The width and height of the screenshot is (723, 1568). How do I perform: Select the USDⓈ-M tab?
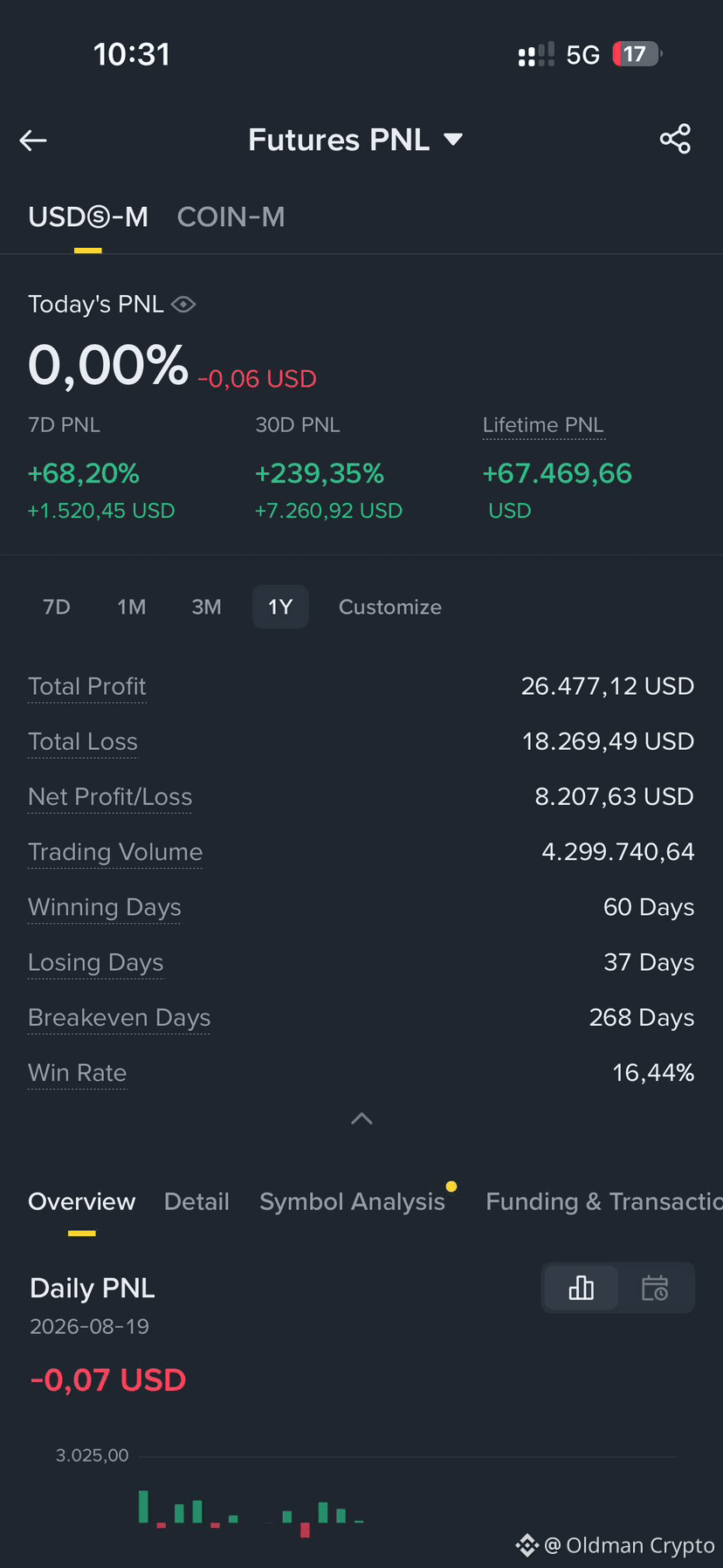[88, 217]
